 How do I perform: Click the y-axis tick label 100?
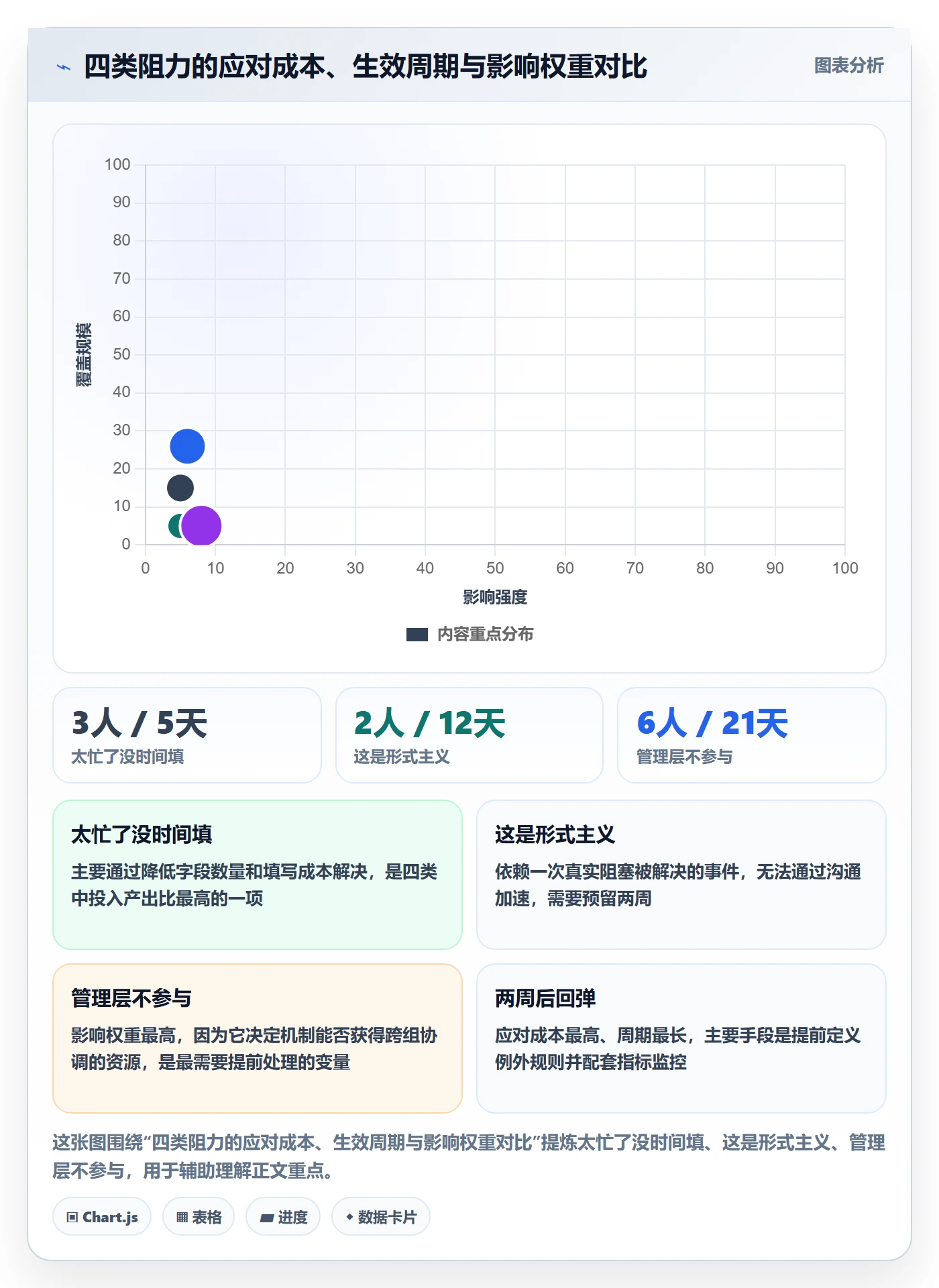pyautogui.click(x=117, y=164)
